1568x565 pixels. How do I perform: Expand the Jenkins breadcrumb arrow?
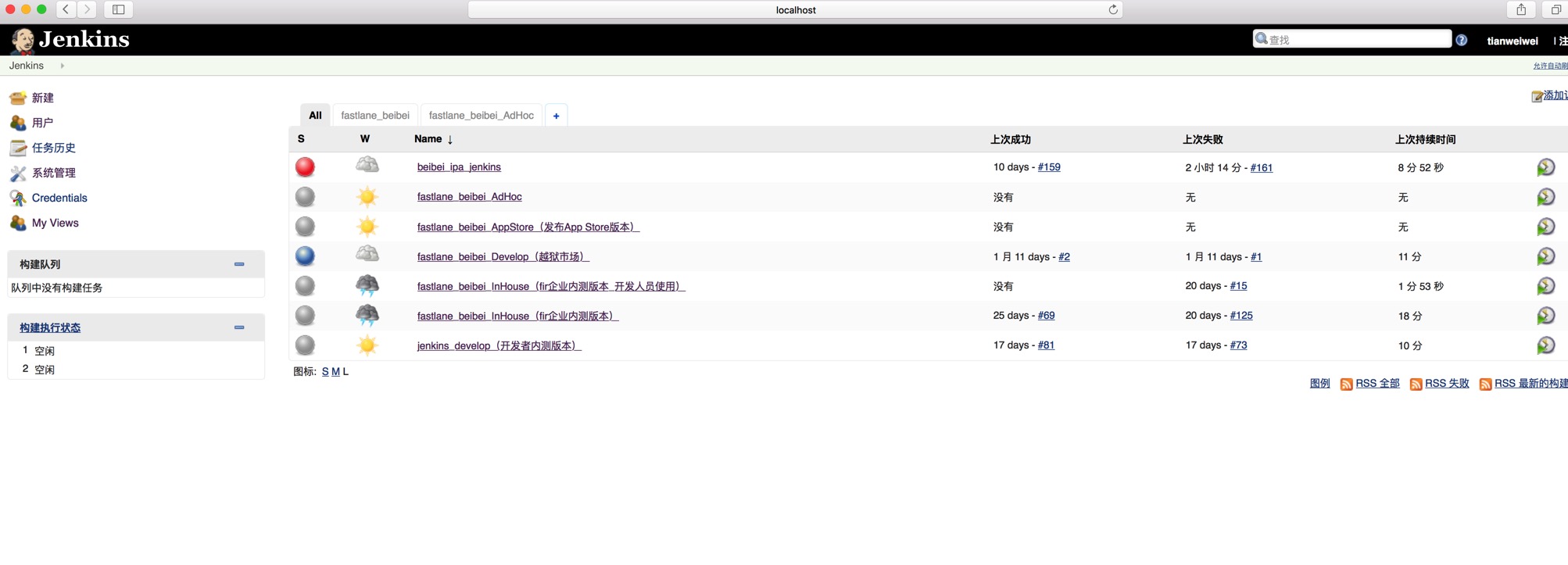62,66
